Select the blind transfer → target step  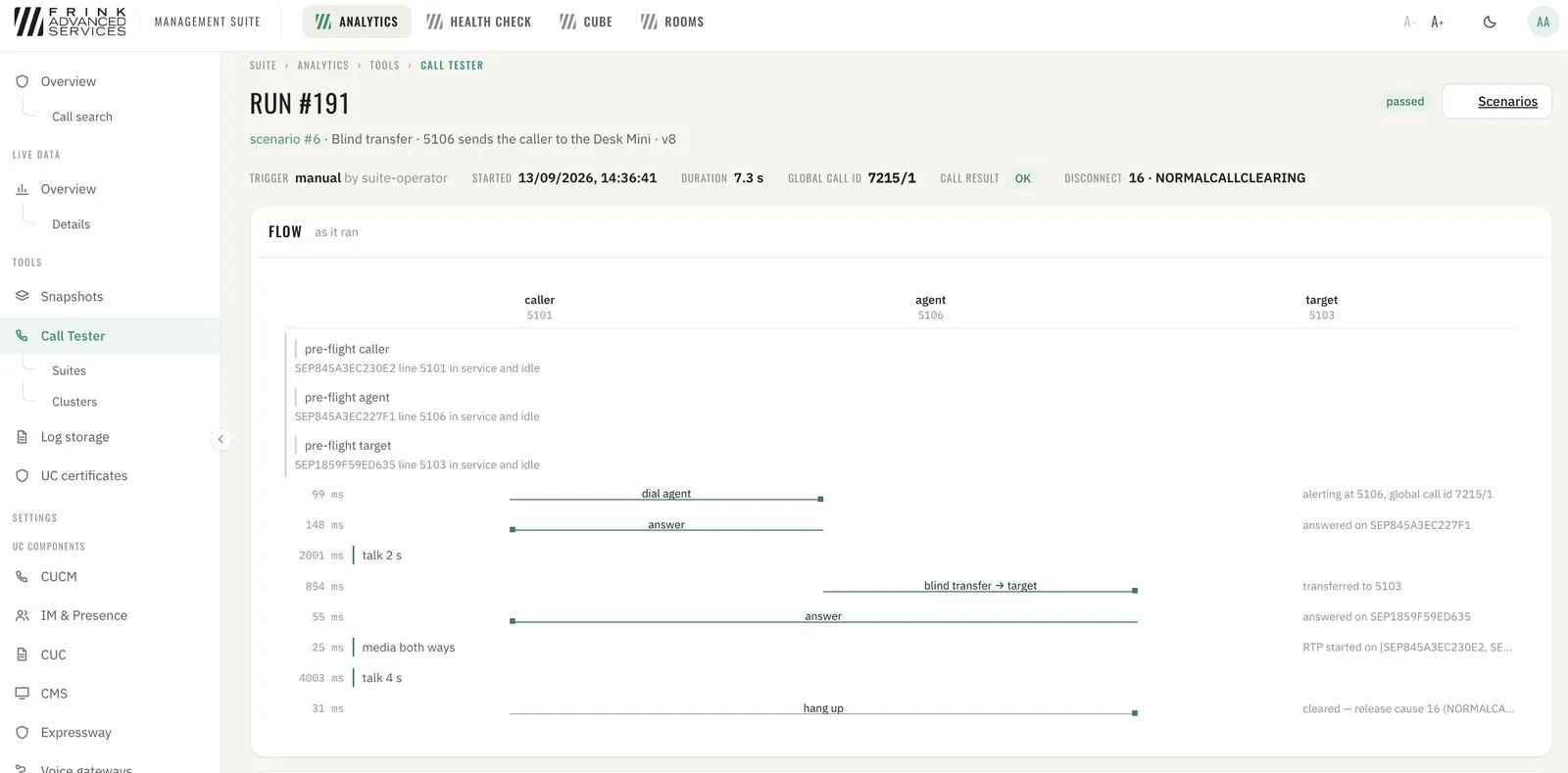(980, 586)
